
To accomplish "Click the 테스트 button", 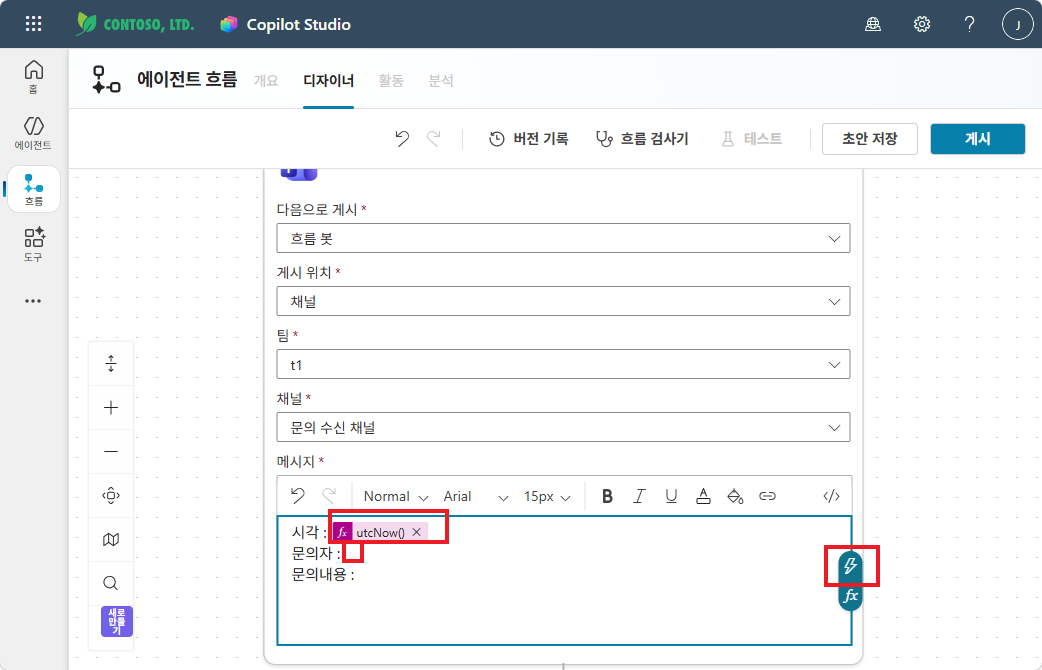I will (x=752, y=139).
